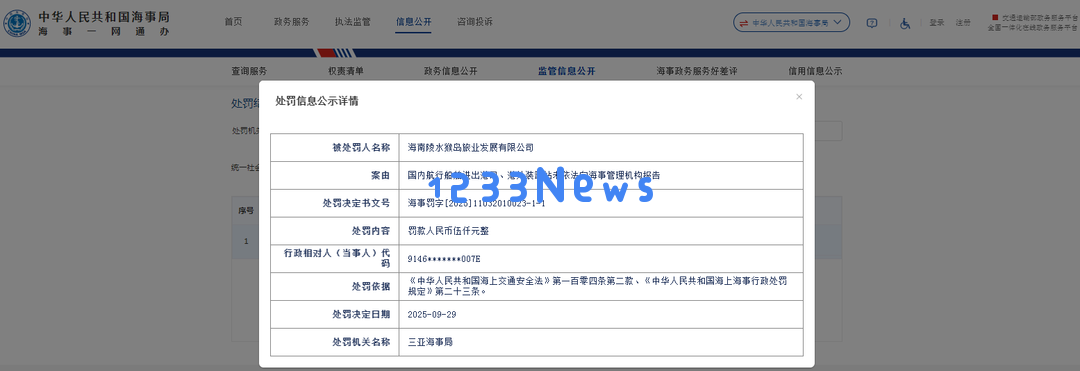Click the dialog title 处罚信息公示详情
Image resolution: width=1080 pixels, height=371 pixels.
coord(317,101)
